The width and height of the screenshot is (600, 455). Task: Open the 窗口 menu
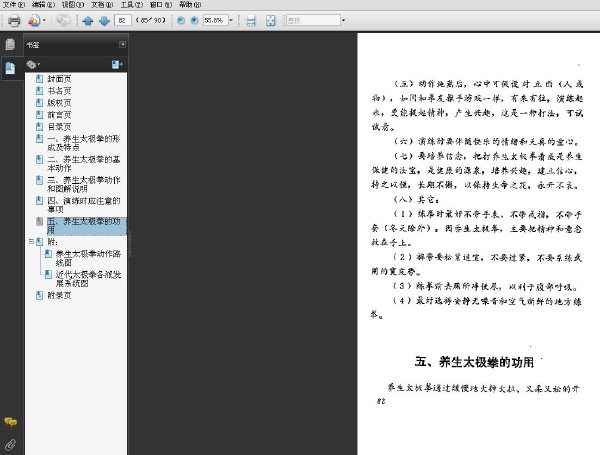(x=161, y=5)
